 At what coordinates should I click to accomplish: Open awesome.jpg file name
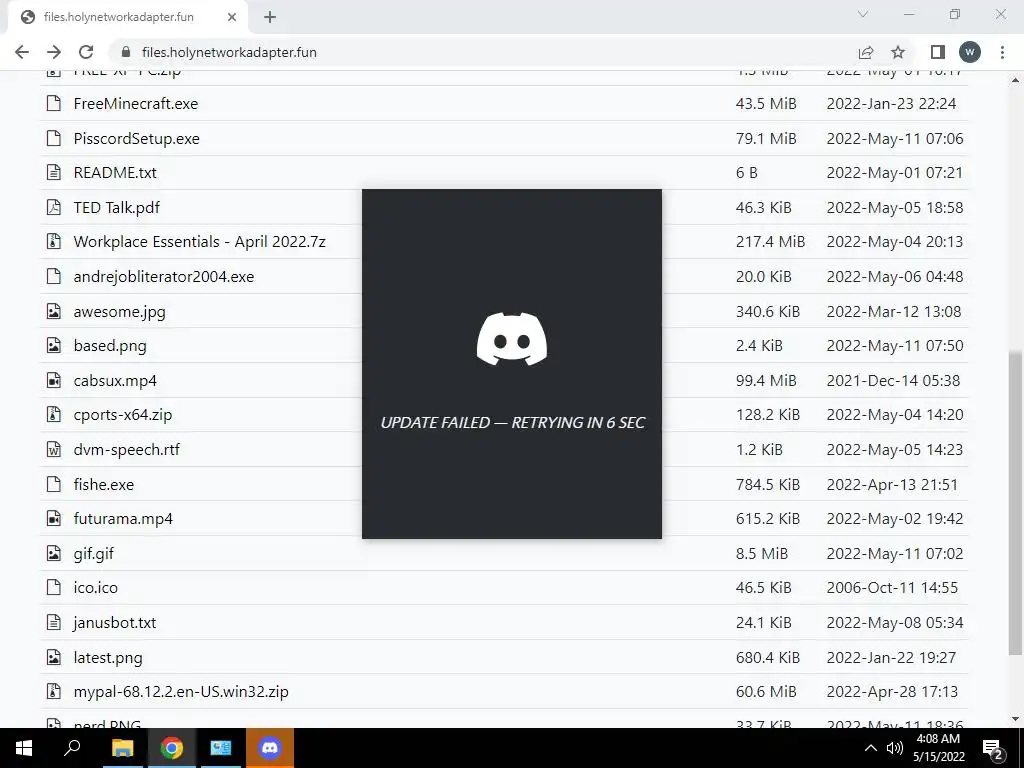(x=120, y=312)
